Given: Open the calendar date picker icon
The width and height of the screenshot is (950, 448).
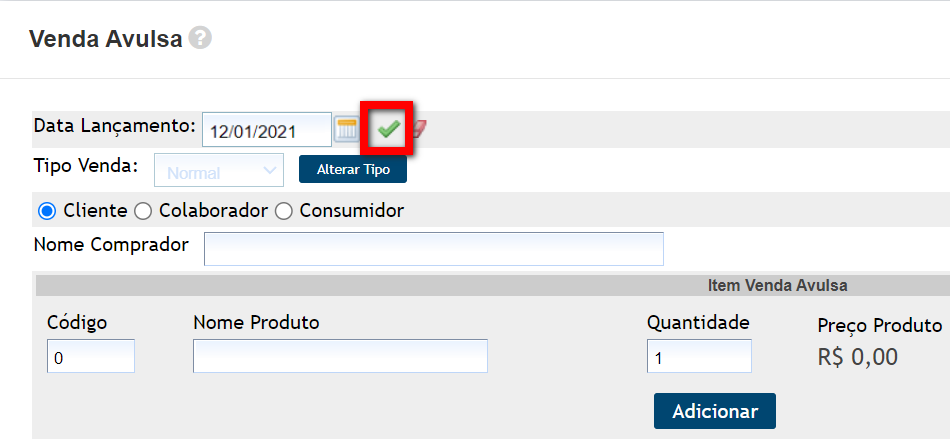Looking at the screenshot, I should pyautogui.click(x=346, y=129).
